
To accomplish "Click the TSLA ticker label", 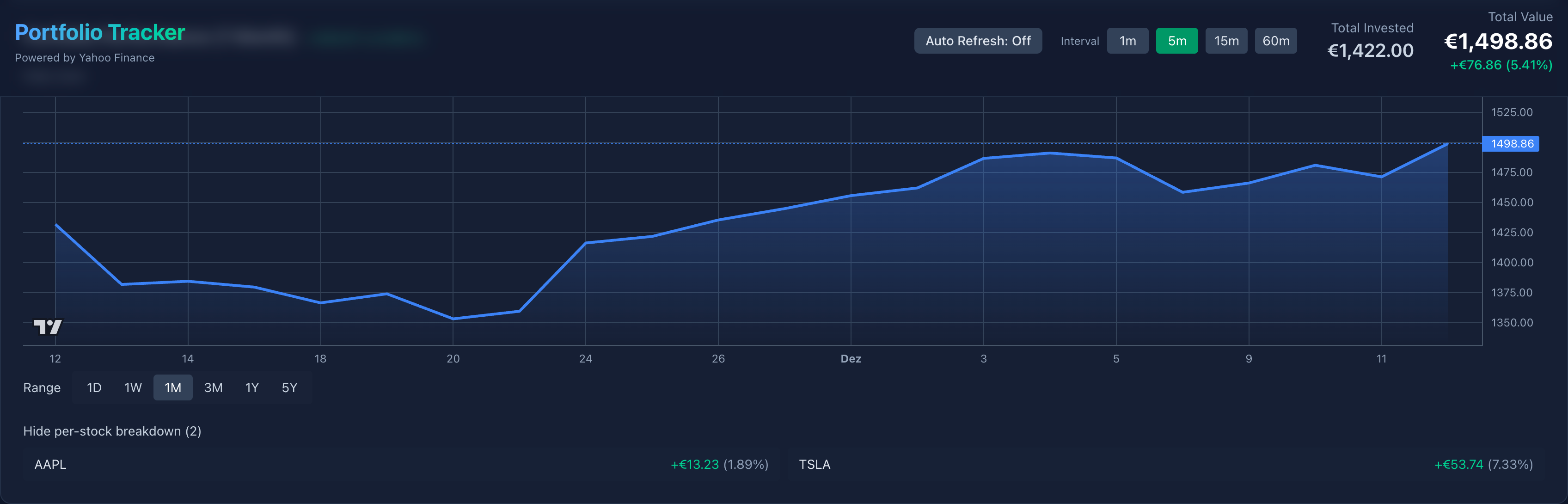I will 815,464.
